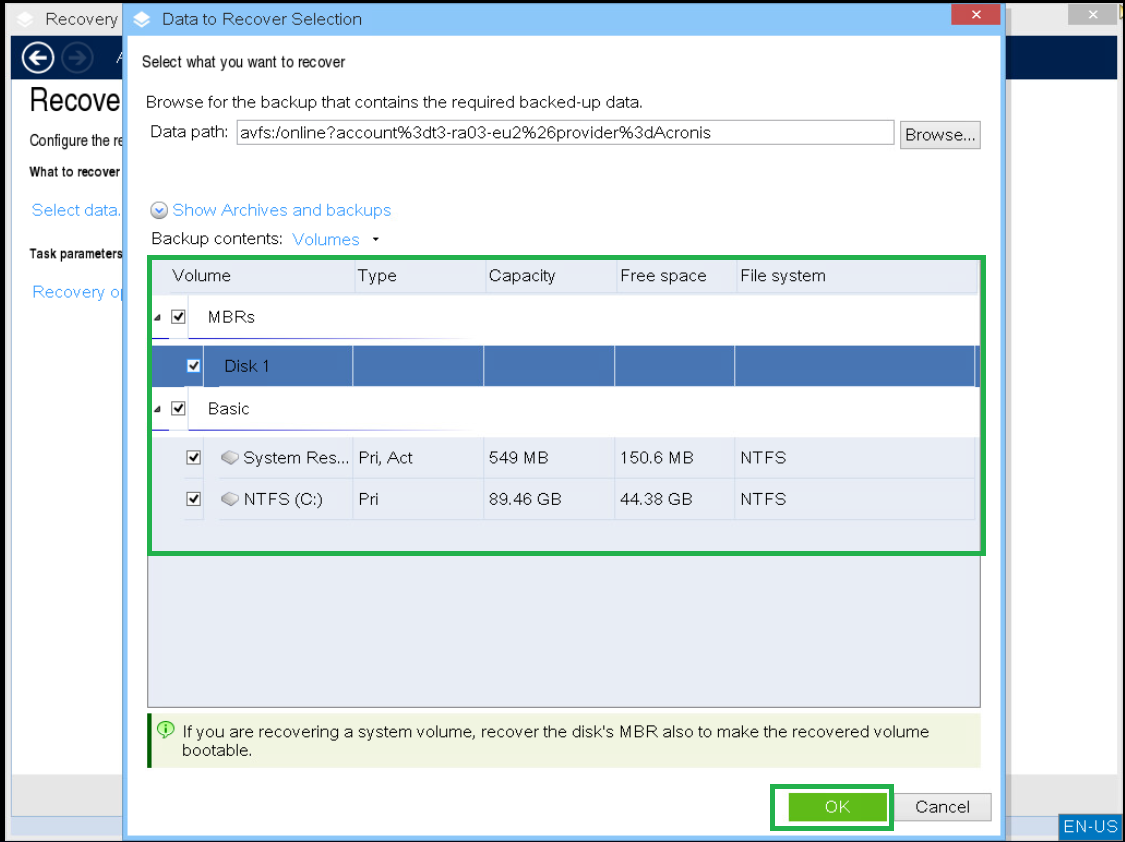Click the Show Archives and backups link
This screenshot has width=1125, height=842.
click(x=281, y=210)
